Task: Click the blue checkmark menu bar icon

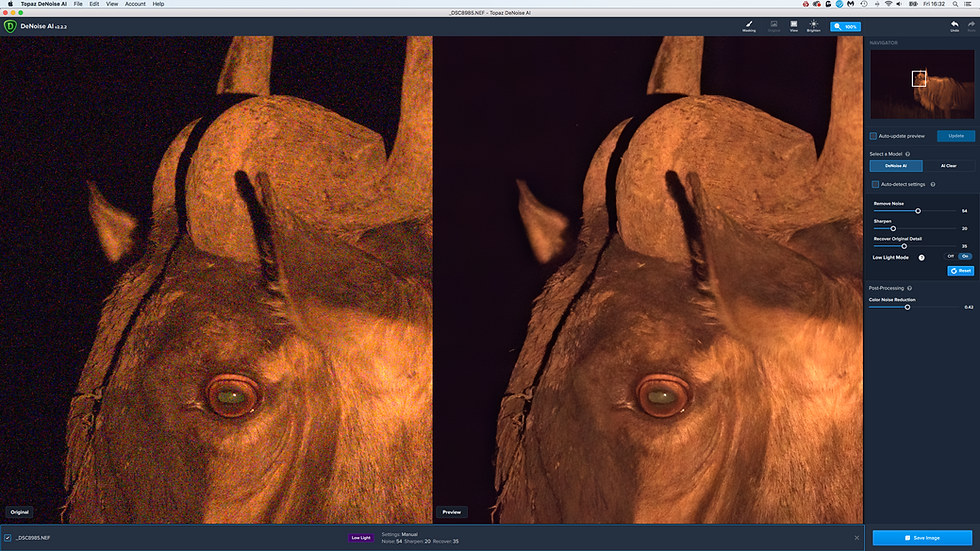Action: click(x=839, y=4)
